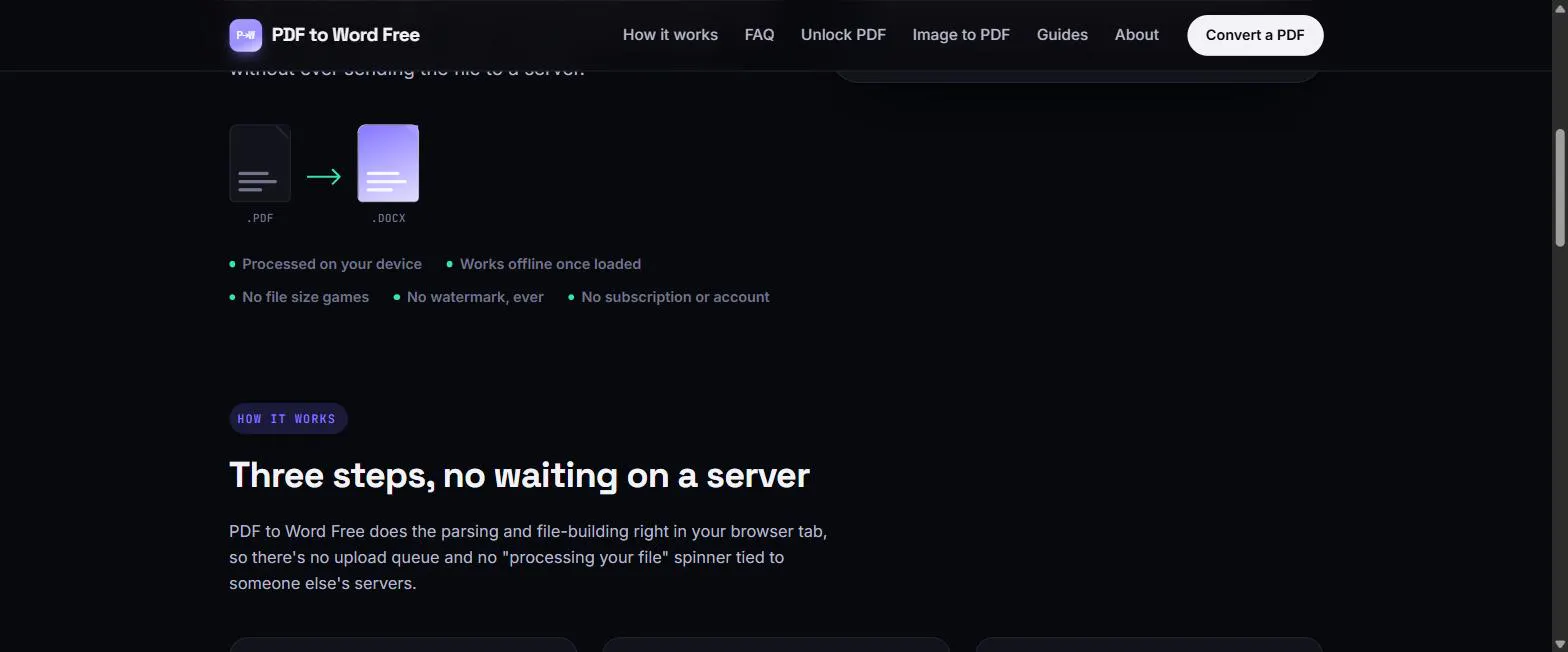Open the PDF to Word Free home link
Image resolution: width=1568 pixels, height=652 pixels.
point(324,35)
